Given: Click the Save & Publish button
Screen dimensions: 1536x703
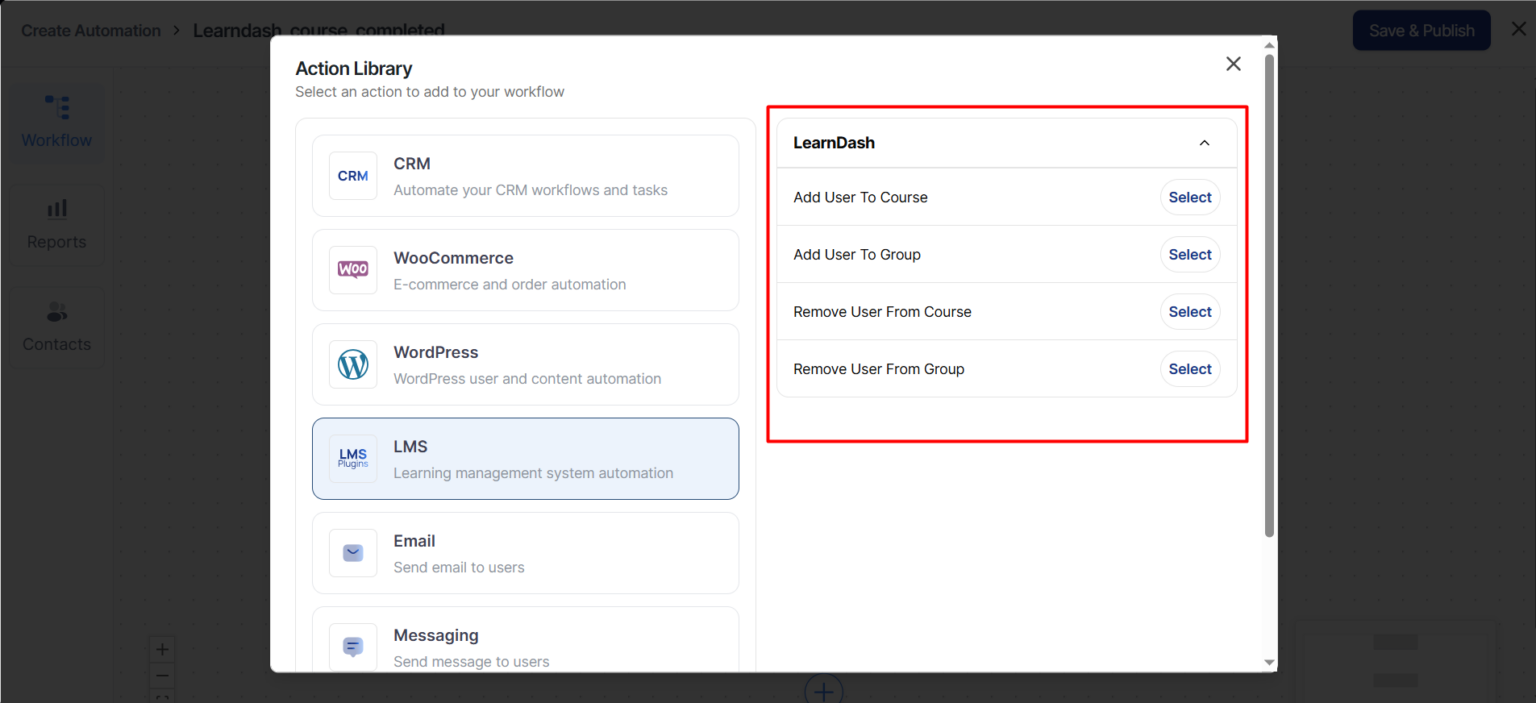Looking at the screenshot, I should coord(1421,30).
